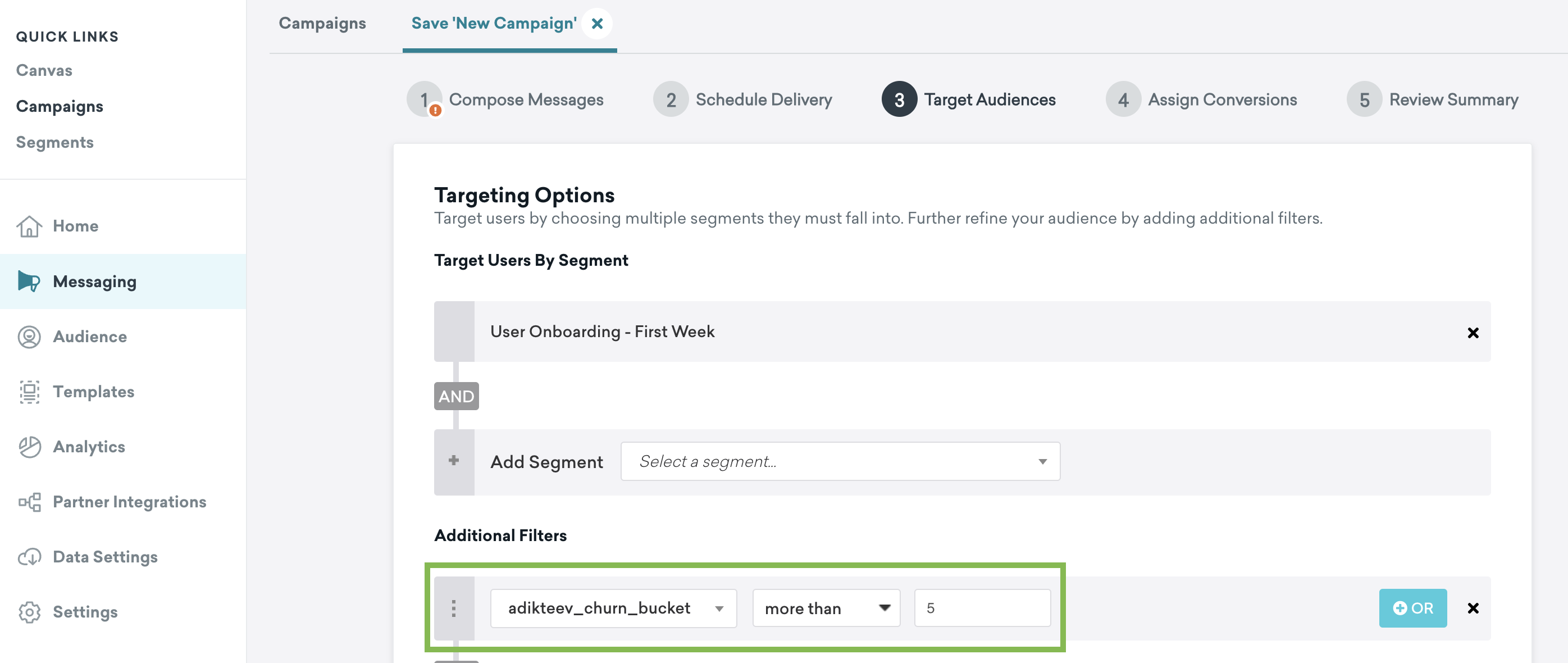Click the AND segment connector button

click(x=456, y=395)
